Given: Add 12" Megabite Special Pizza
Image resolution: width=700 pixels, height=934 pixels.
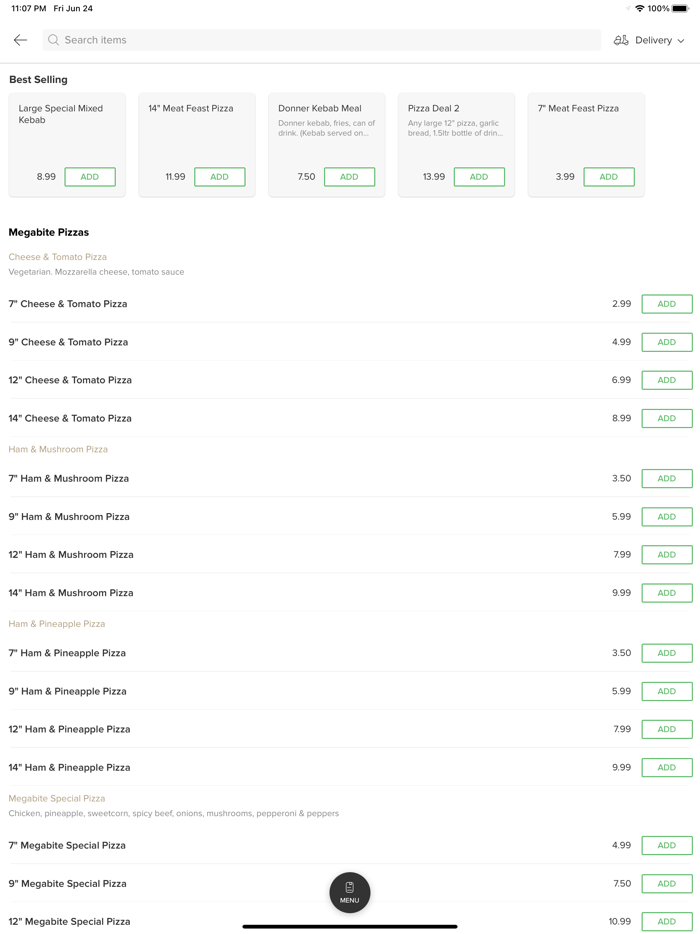Looking at the screenshot, I should (667, 921).
